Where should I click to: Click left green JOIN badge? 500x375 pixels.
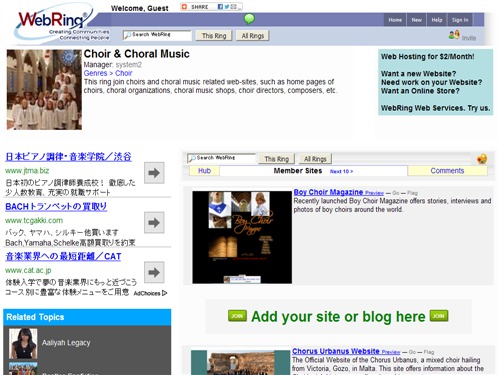(x=237, y=316)
